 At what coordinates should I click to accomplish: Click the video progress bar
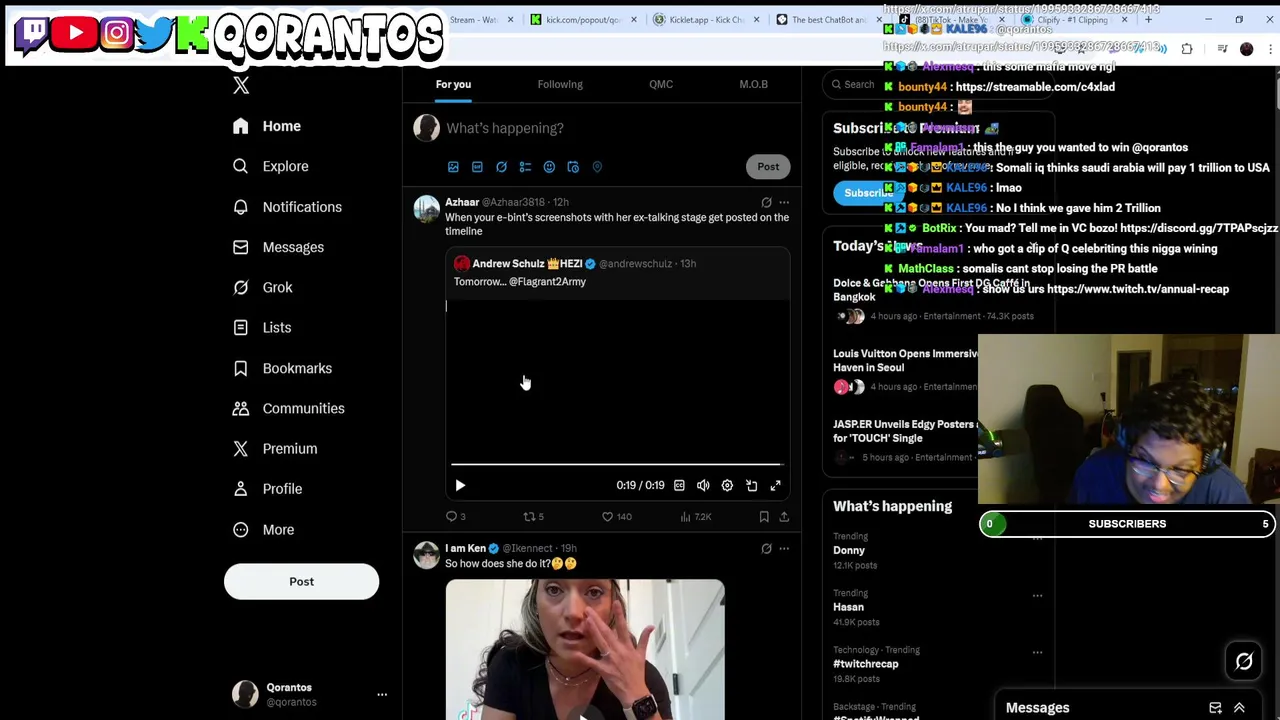tap(616, 464)
